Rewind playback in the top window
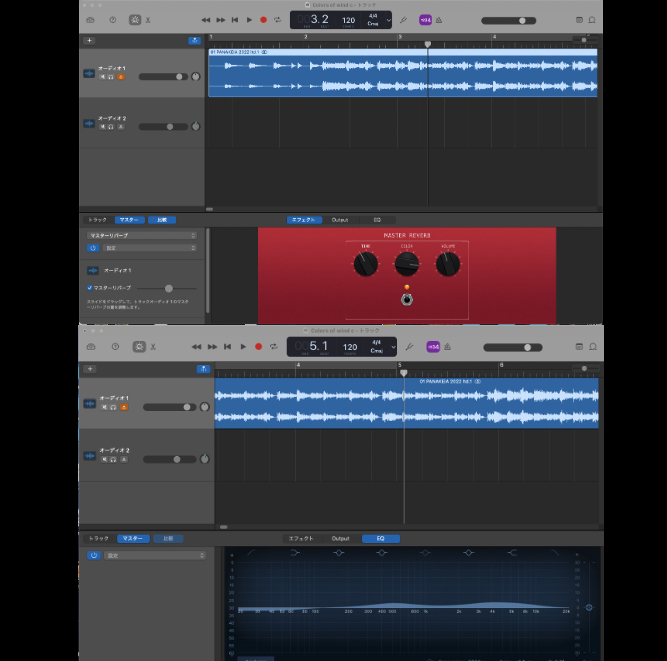 [206, 20]
